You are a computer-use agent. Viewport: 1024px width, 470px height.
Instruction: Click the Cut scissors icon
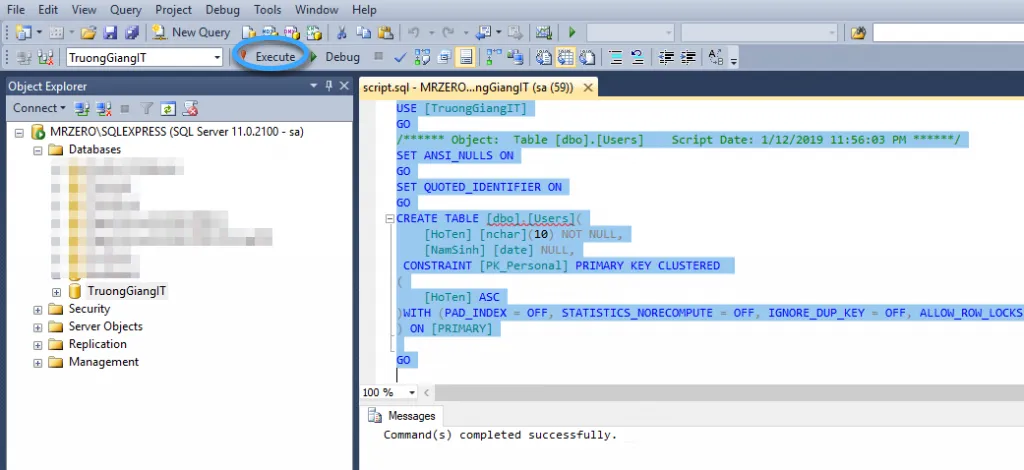coord(342,32)
